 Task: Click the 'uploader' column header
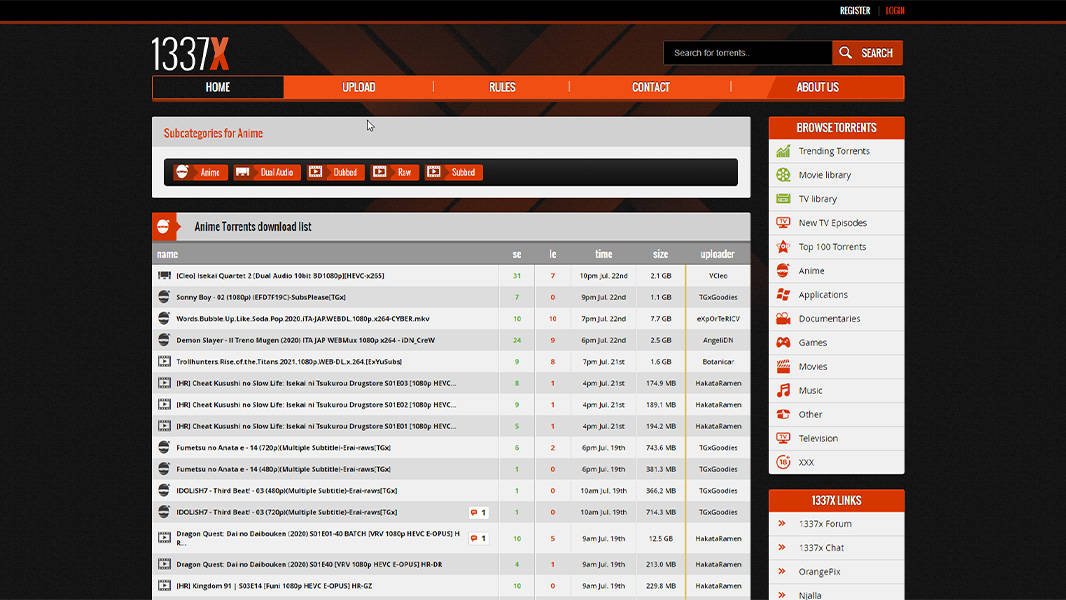[x=717, y=254]
